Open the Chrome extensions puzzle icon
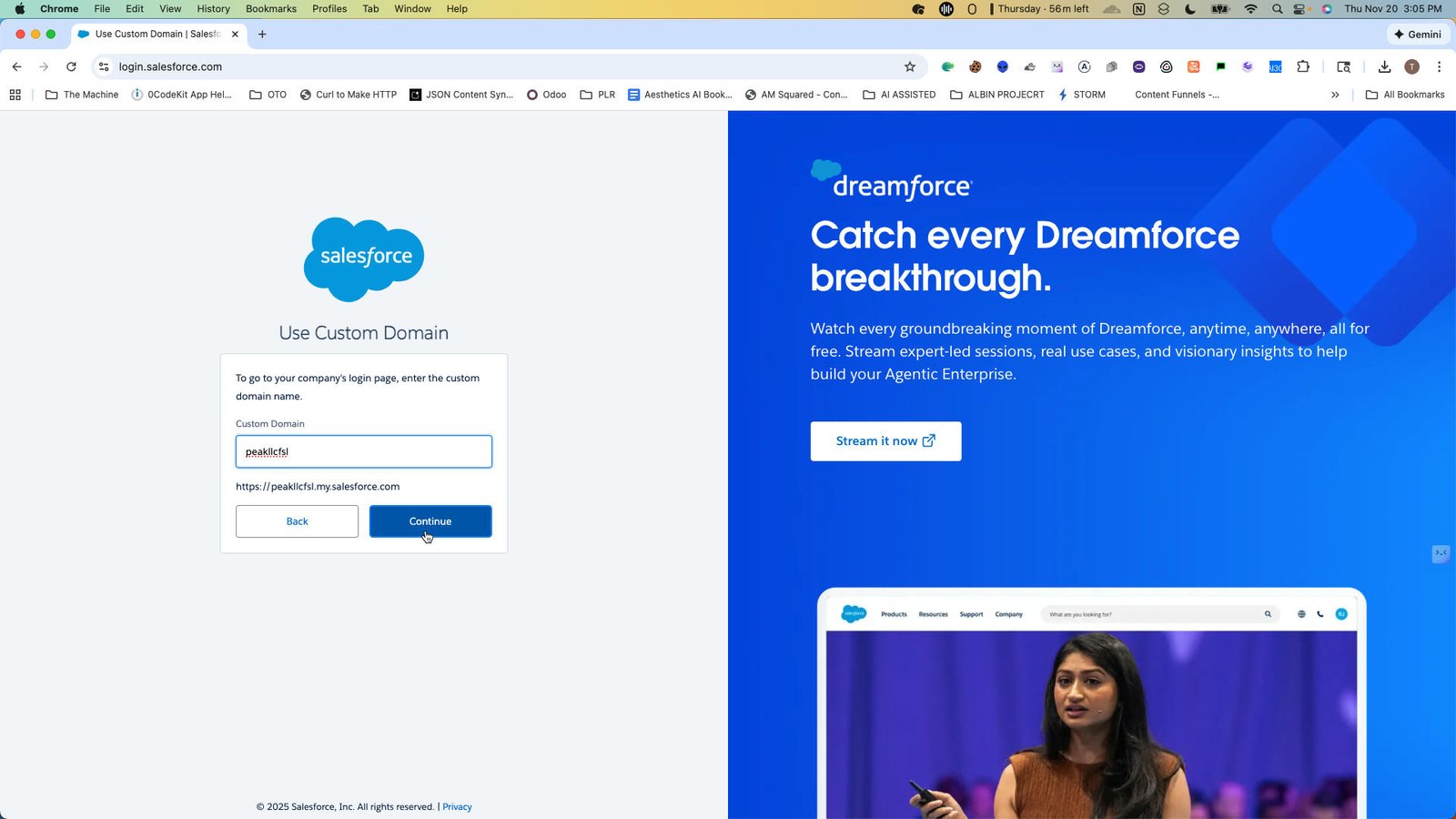 point(1303,66)
